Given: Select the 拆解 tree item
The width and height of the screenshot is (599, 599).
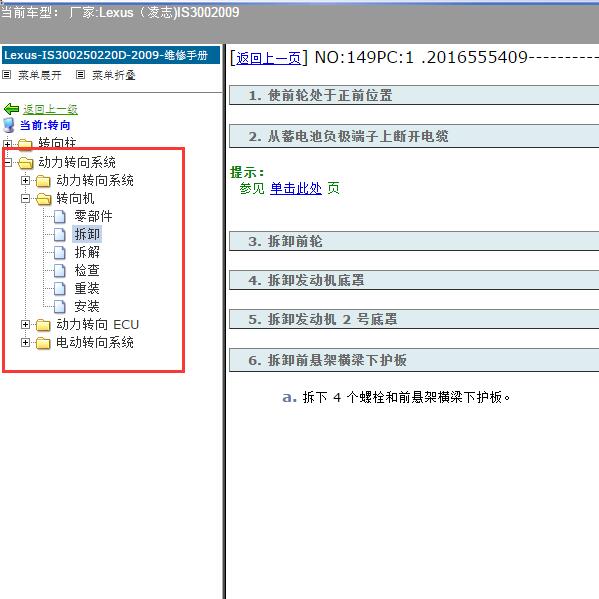Looking at the screenshot, I should [x=87, y=252].
